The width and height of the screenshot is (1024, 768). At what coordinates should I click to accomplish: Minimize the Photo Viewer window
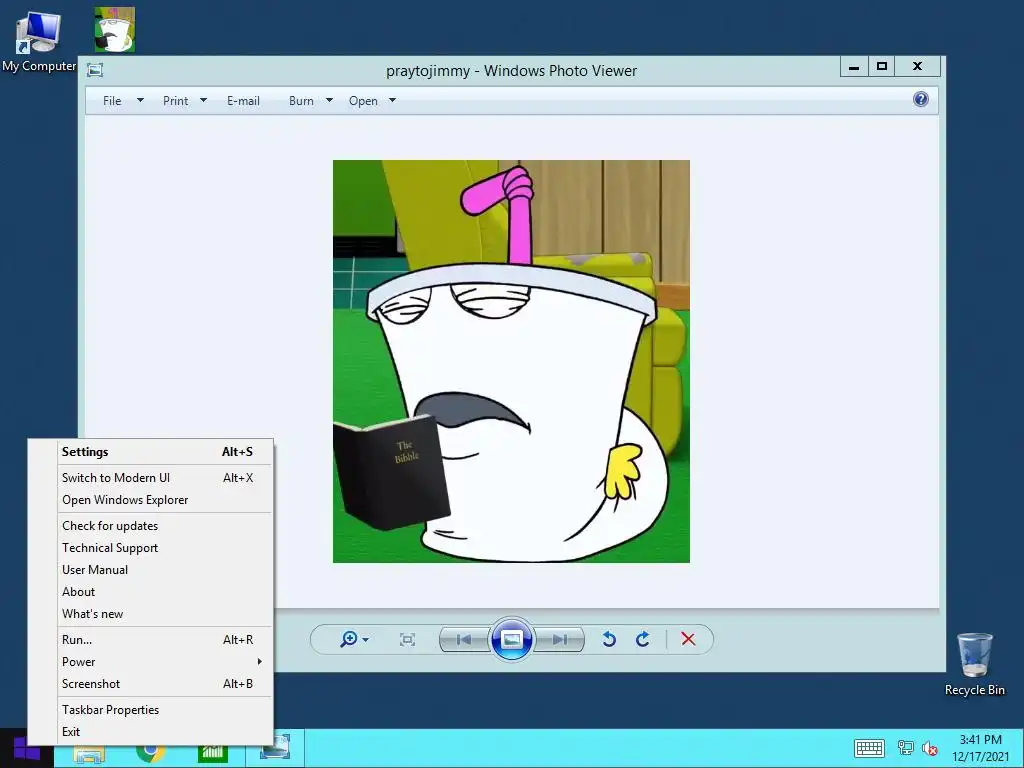854,67
